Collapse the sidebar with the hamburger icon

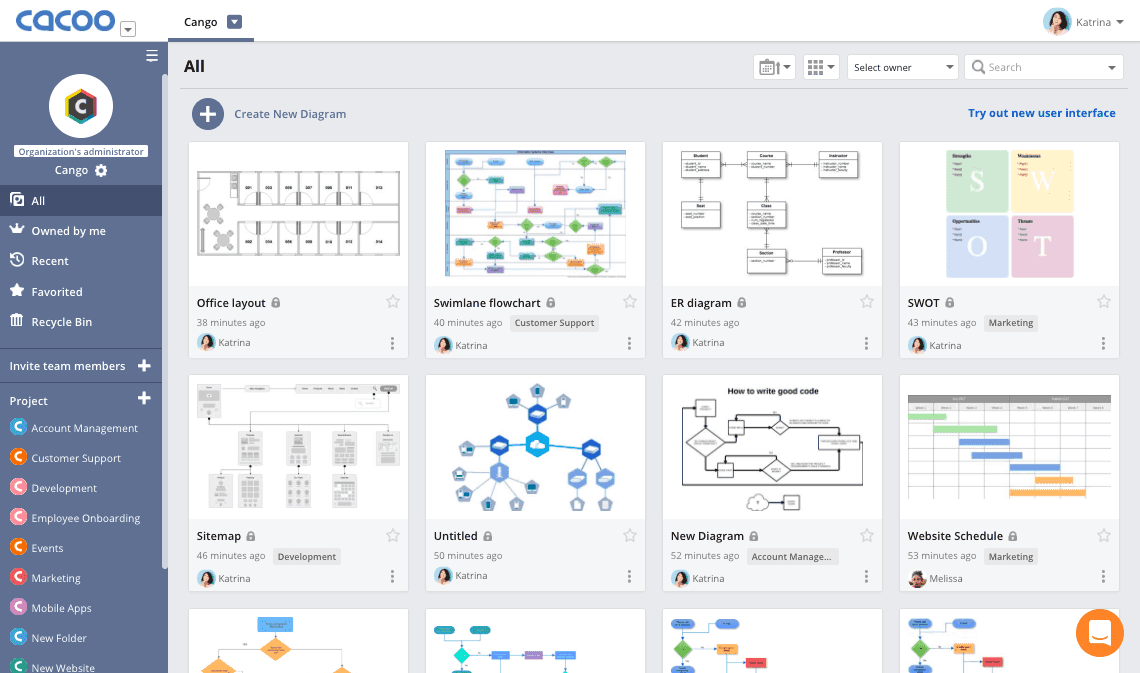coord(151,56)
